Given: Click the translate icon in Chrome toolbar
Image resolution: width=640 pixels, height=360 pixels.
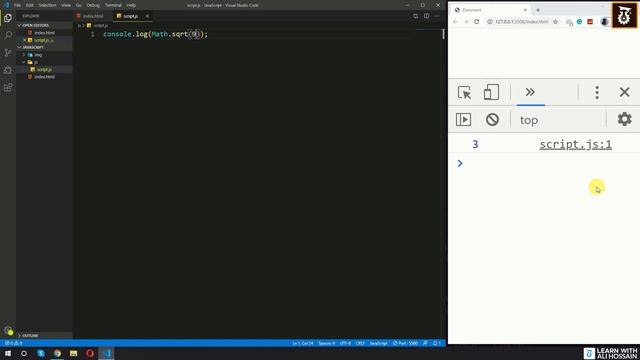Looking at the screenshot, I should click(569, 22).
